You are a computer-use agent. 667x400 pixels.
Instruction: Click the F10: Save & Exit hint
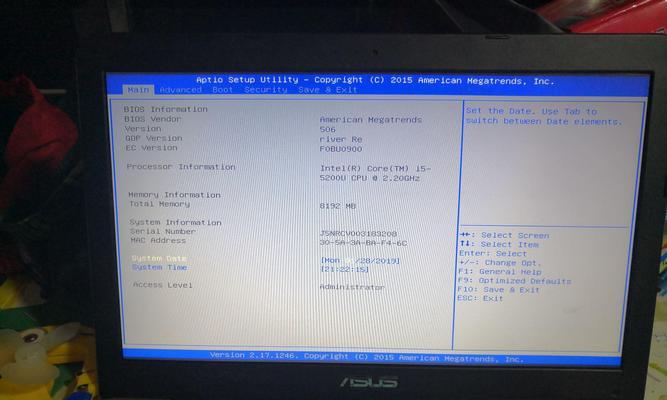499,290
